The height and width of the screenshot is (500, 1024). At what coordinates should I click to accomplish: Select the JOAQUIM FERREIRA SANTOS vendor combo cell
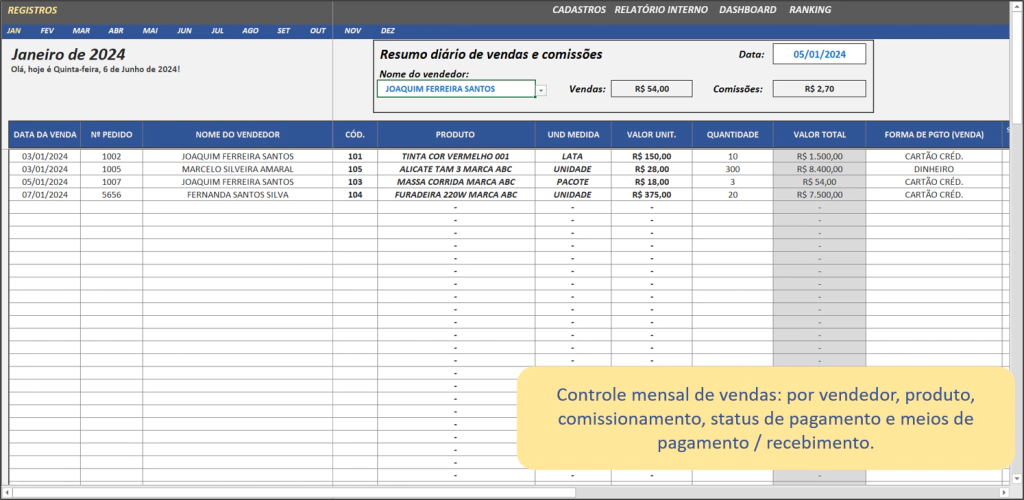pyautogui.click(x=456, y=89)
